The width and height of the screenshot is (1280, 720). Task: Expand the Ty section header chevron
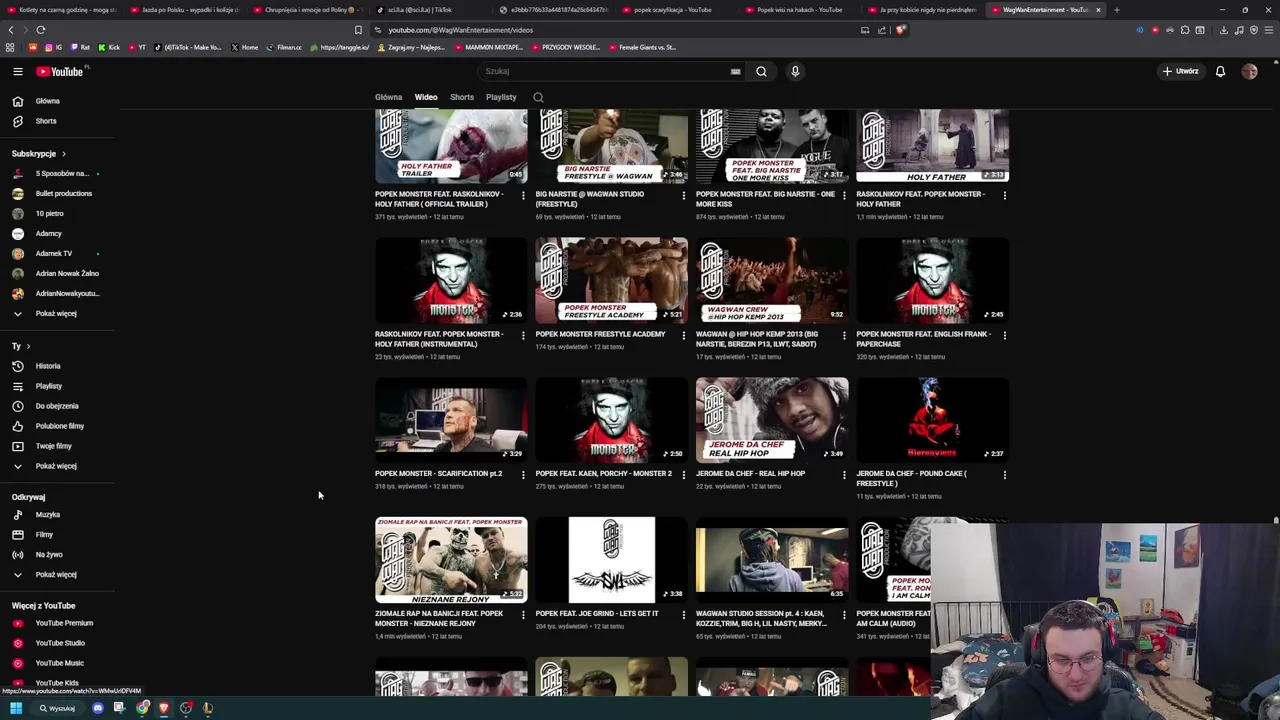pos(28,346)
